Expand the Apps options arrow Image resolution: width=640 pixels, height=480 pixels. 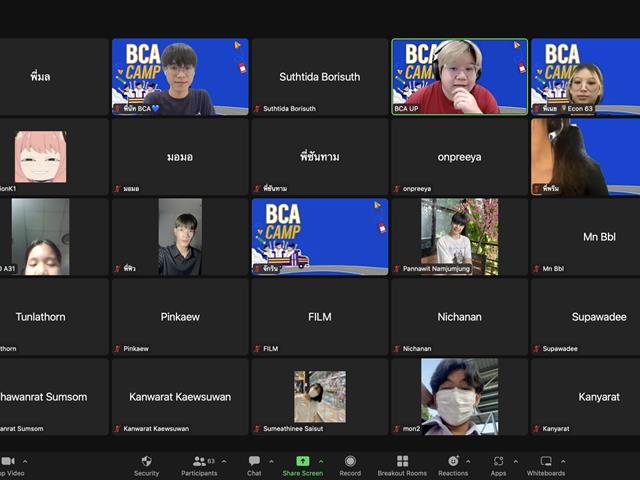click(516, 461)
